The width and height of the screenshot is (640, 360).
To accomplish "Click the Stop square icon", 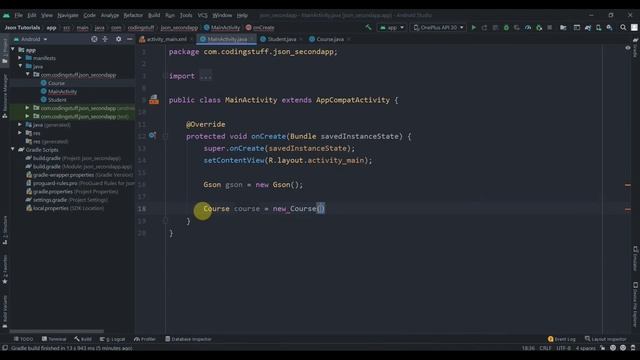I will point(550,27).
